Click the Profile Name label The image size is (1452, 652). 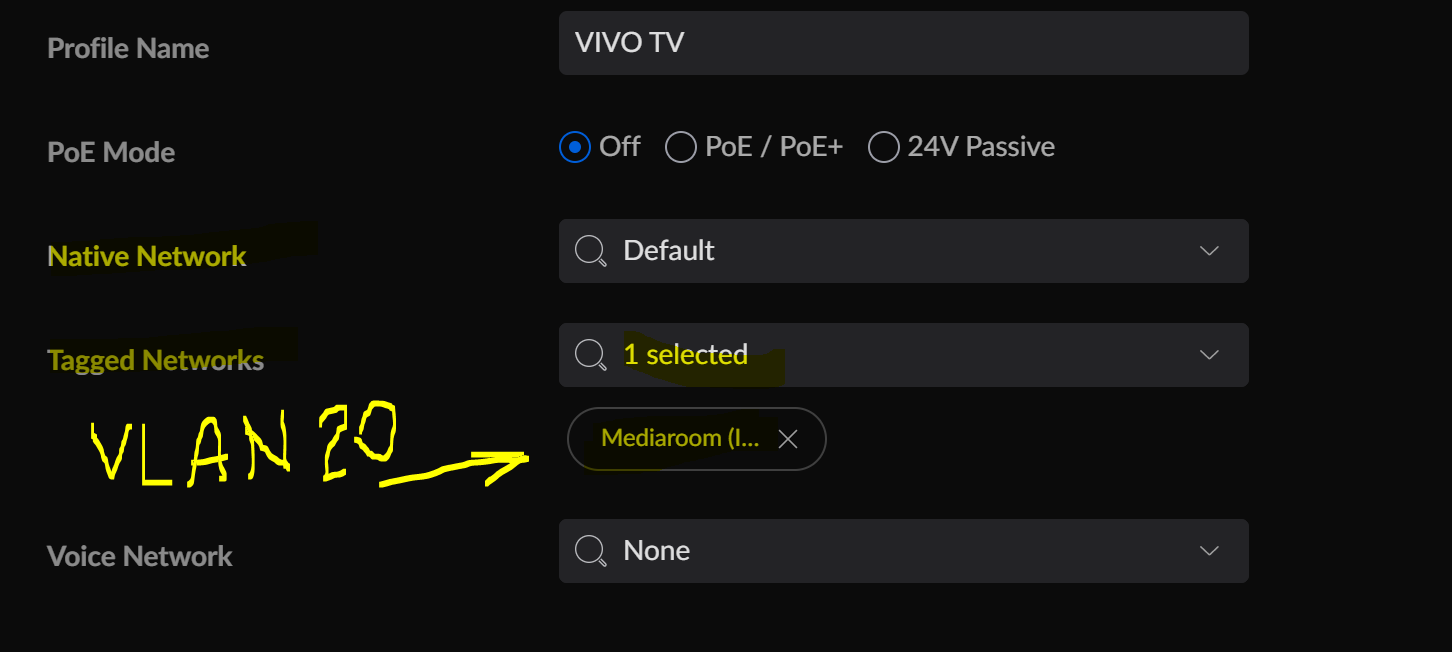coord(128,48)
